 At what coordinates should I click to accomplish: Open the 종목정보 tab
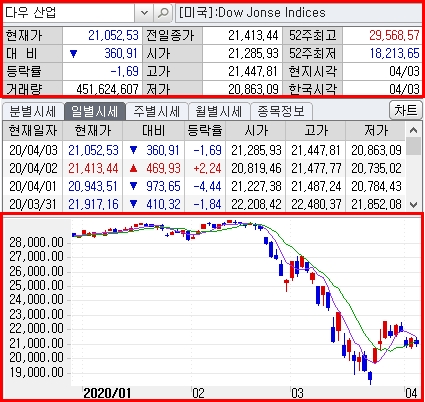[281, 111]
